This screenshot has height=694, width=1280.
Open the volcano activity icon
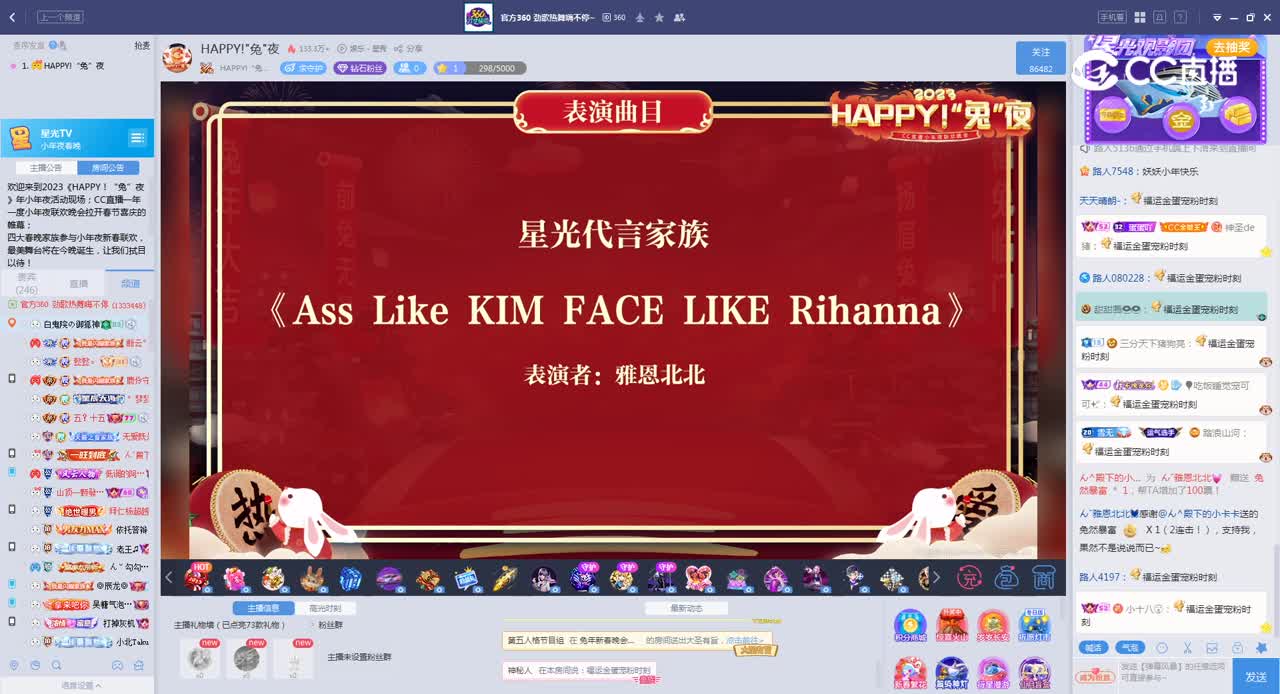point(951,626)
